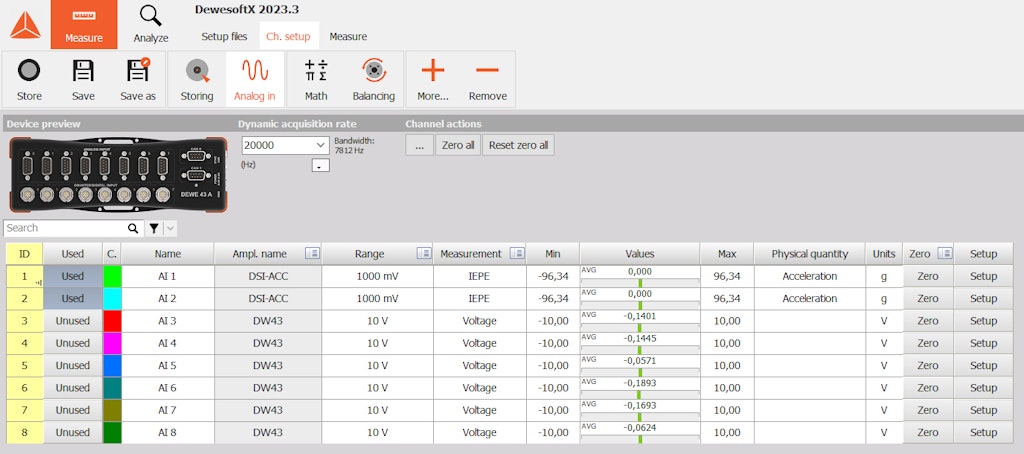Toggle AI 2 Used button

[72, 299]
